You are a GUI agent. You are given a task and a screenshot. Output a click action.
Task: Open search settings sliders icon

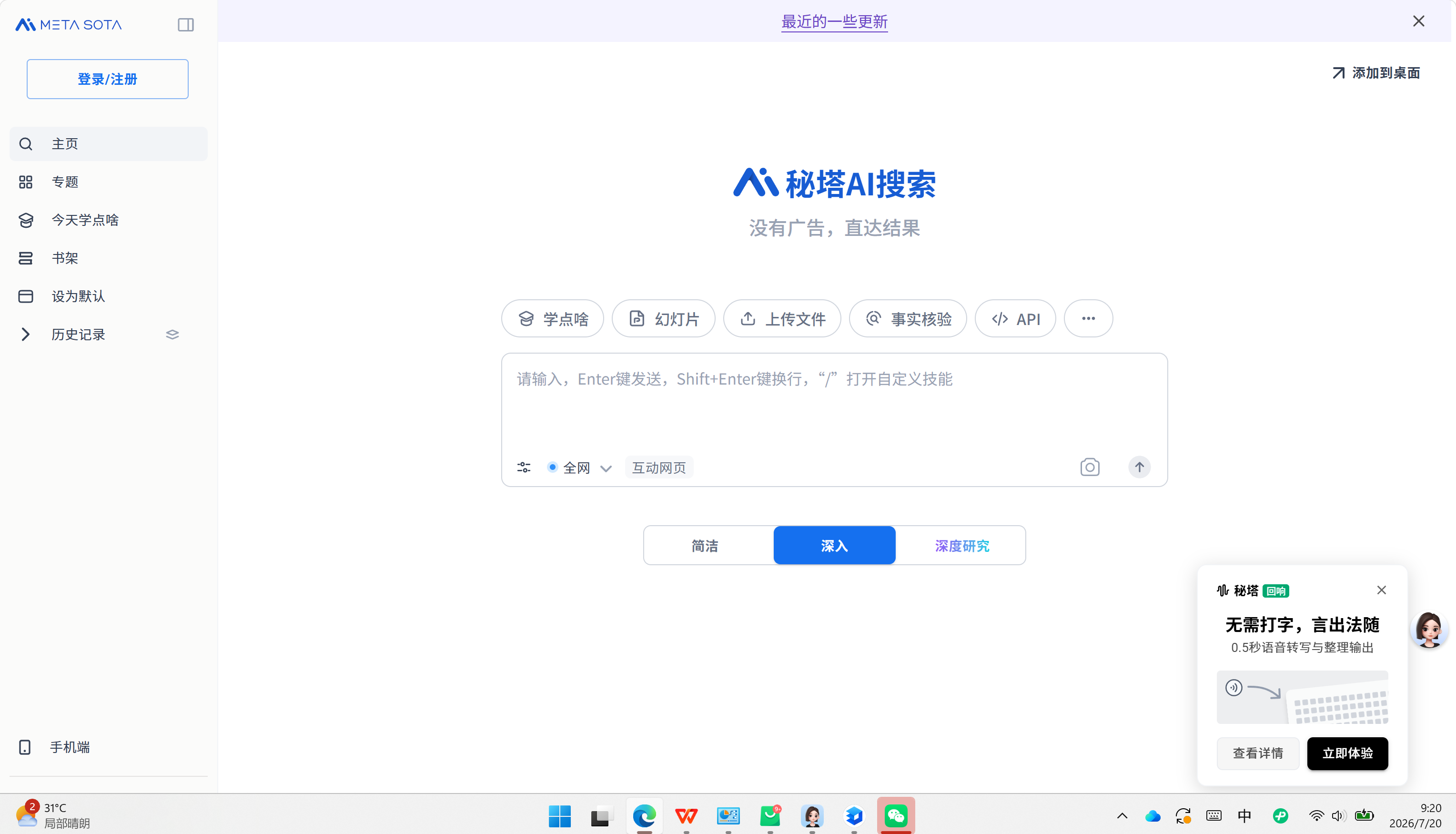524,468
